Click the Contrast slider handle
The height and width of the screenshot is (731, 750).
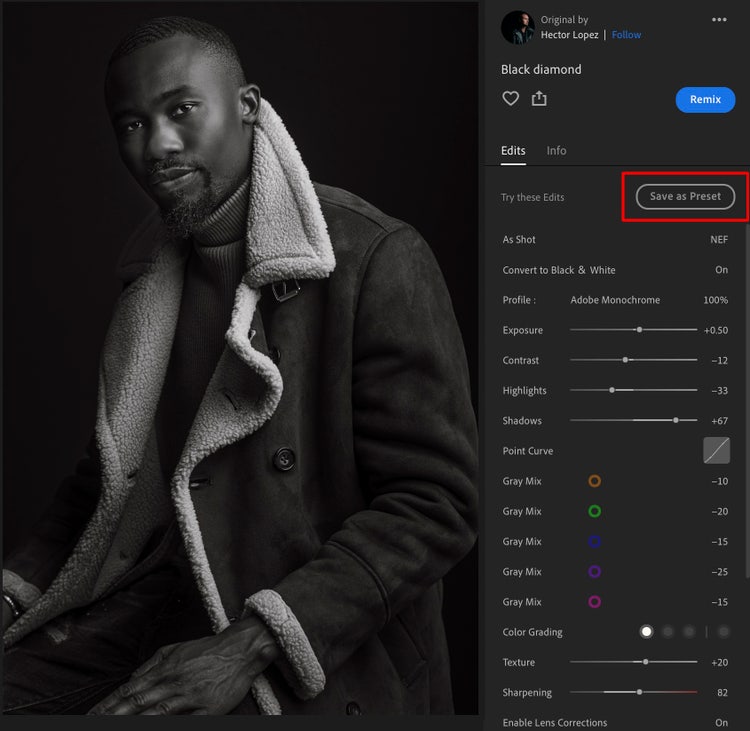pos(625,360)
